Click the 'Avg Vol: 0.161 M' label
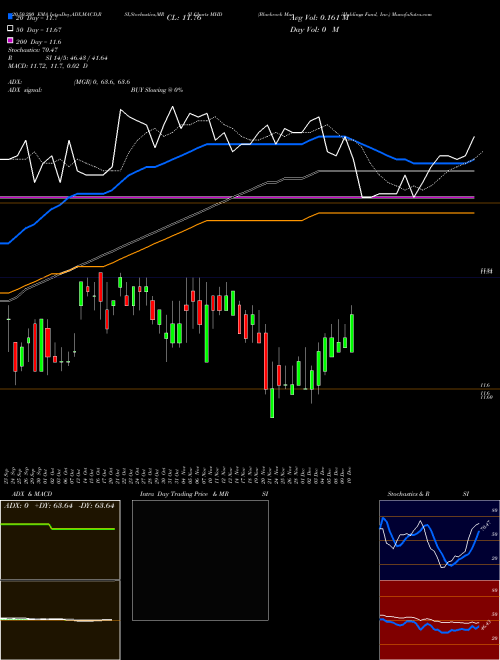500x660 pixels. coord(319,18)
